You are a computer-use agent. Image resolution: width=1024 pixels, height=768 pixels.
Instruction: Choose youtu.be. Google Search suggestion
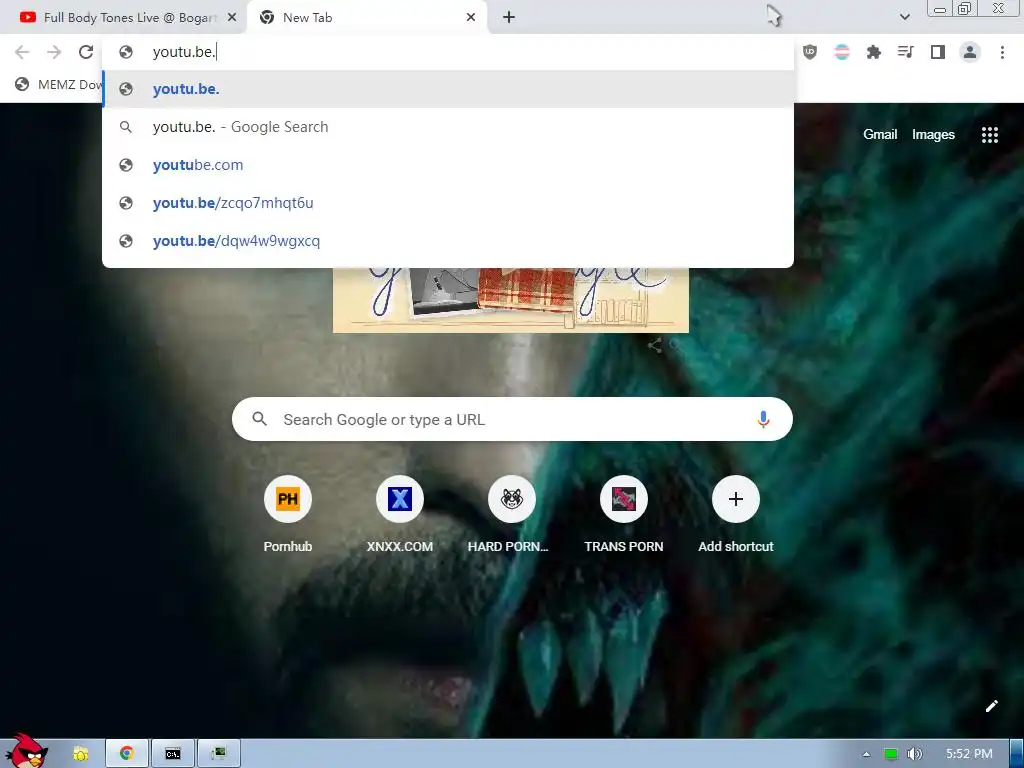[448, 127]
